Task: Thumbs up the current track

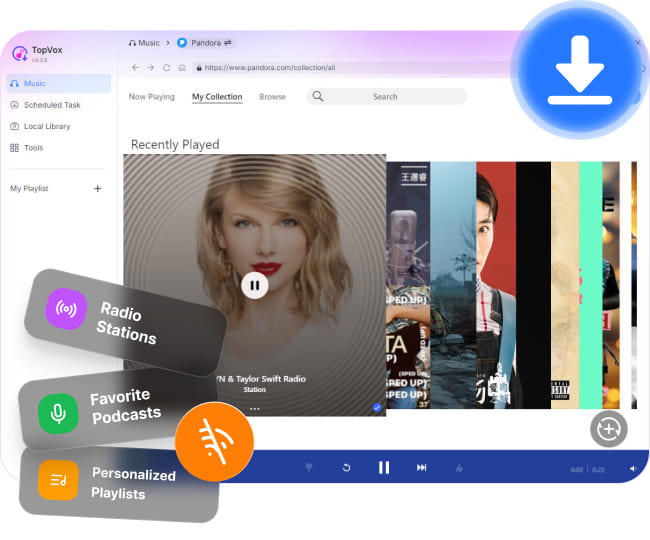Action: [x=459, y=468]
